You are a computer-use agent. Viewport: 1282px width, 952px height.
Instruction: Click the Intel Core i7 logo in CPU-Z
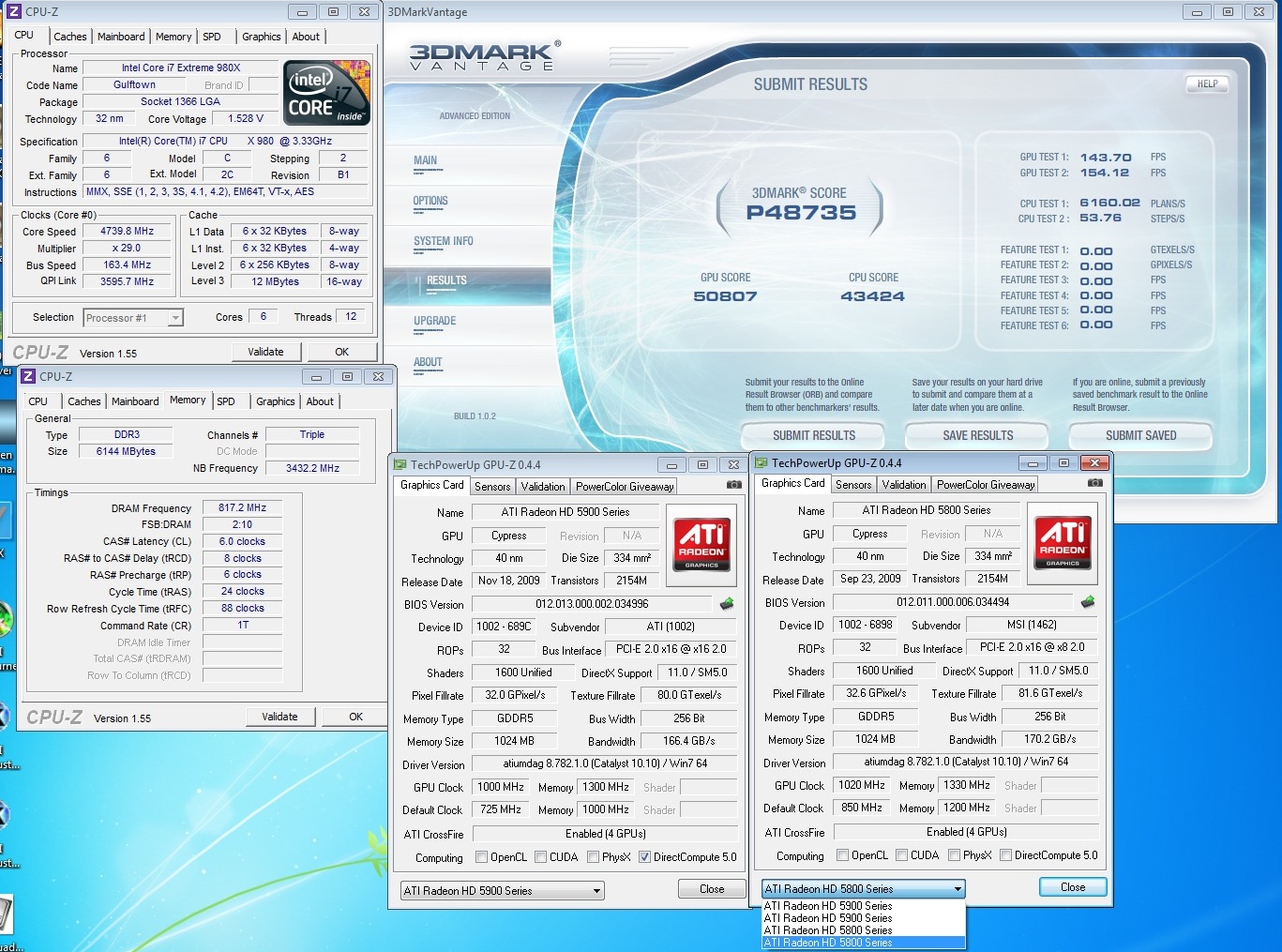(326, 93)
